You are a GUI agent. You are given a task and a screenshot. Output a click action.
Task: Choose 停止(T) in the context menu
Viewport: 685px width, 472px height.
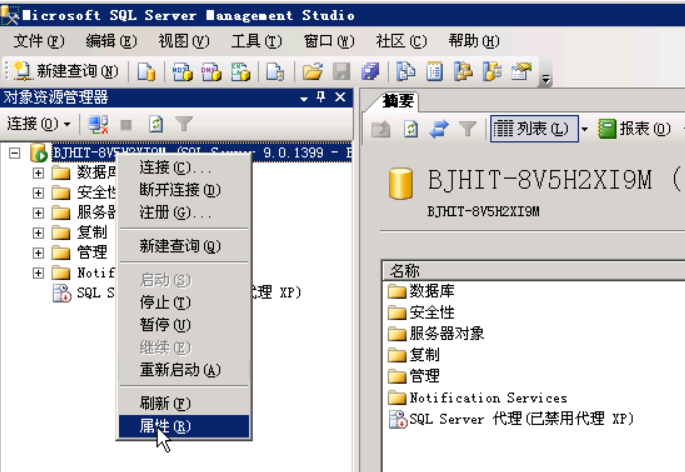point(184,302)
